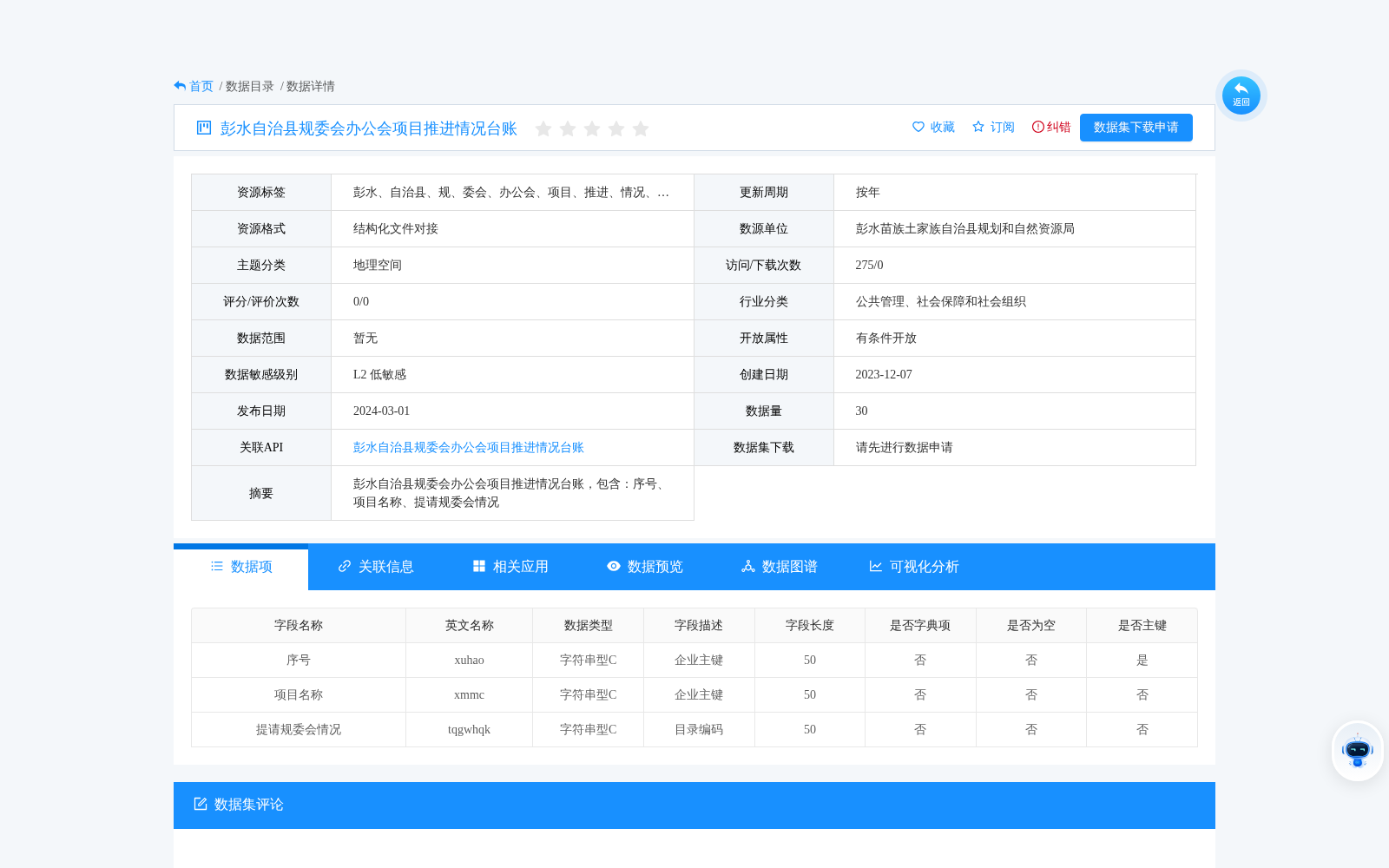Click the 2024-03-01 publish date
The width and height of the screenshot is (1389, 868).
pyautogui.click(x=382, y=411)
